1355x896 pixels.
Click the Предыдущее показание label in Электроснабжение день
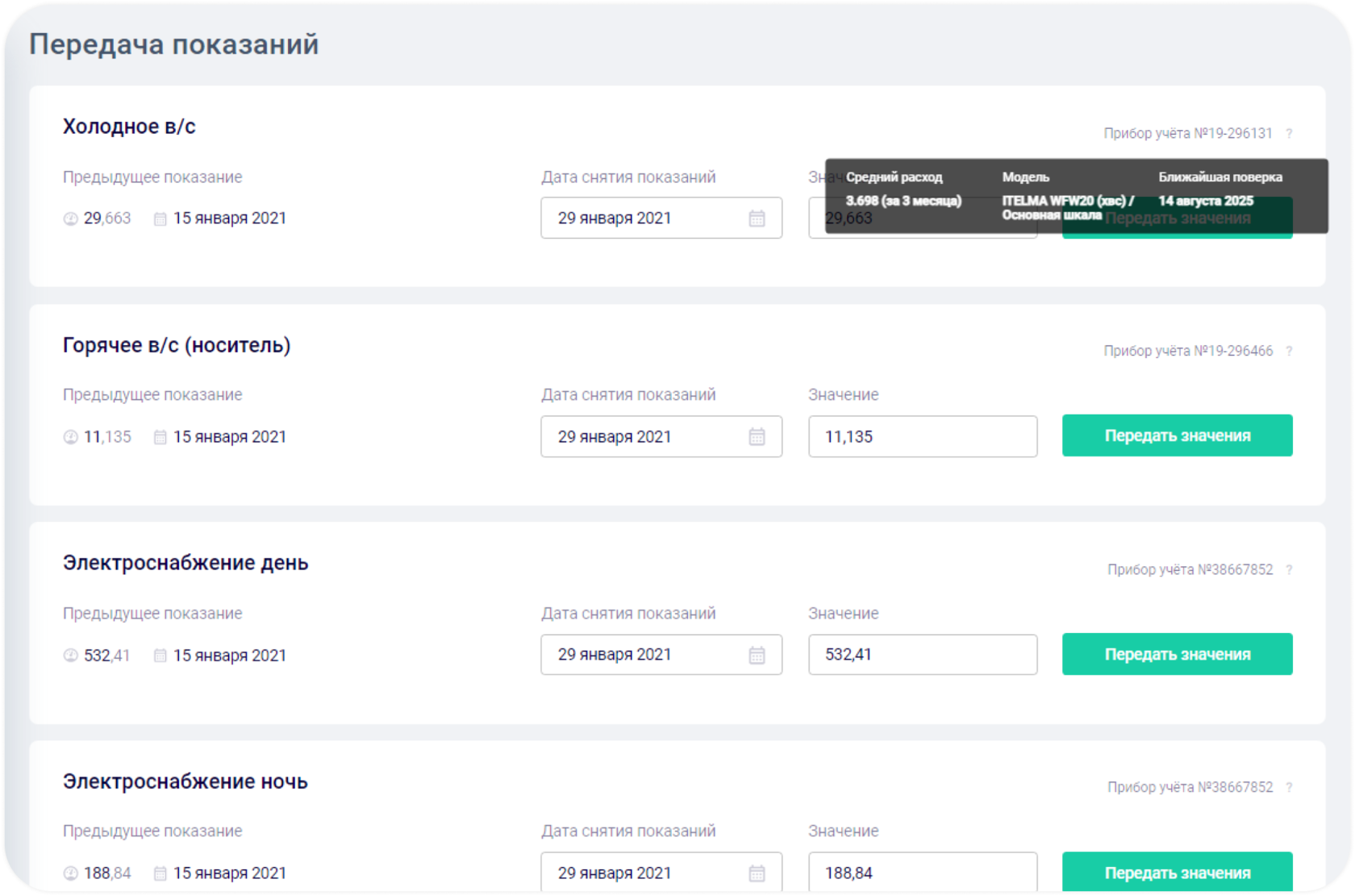click(152, 614)
